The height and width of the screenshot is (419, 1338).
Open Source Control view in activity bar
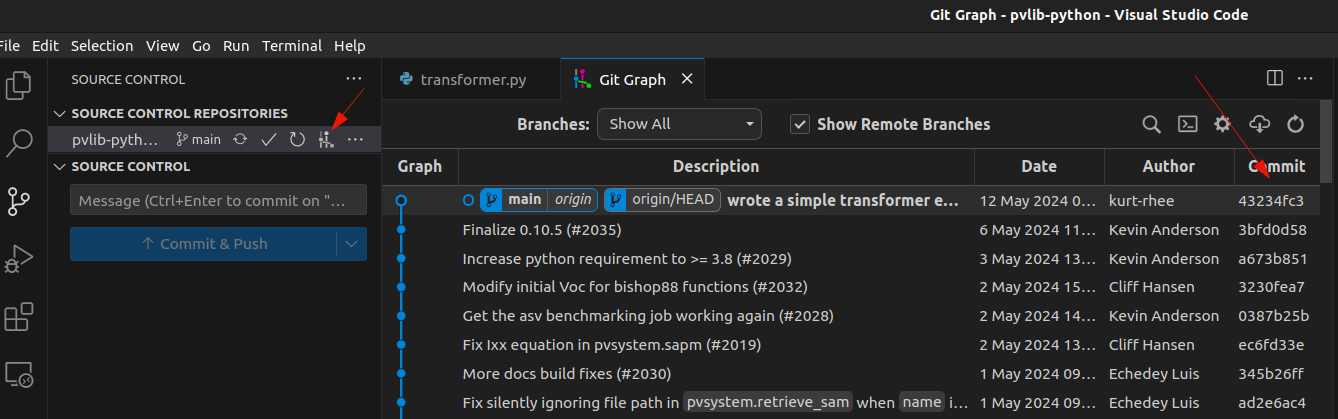coord(19,201)
